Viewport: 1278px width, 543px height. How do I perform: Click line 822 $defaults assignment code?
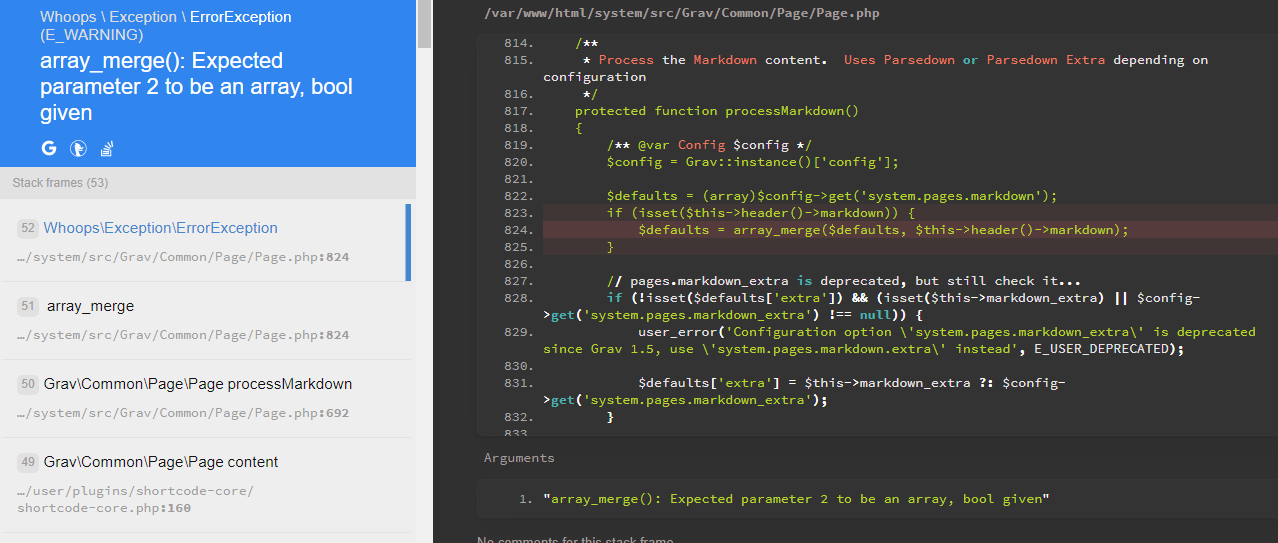click(x=831, y=196)
